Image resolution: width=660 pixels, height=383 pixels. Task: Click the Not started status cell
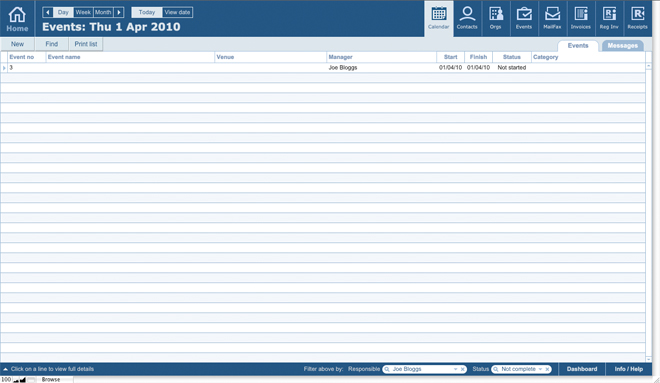pyautogui.click(x=511, y=67)
